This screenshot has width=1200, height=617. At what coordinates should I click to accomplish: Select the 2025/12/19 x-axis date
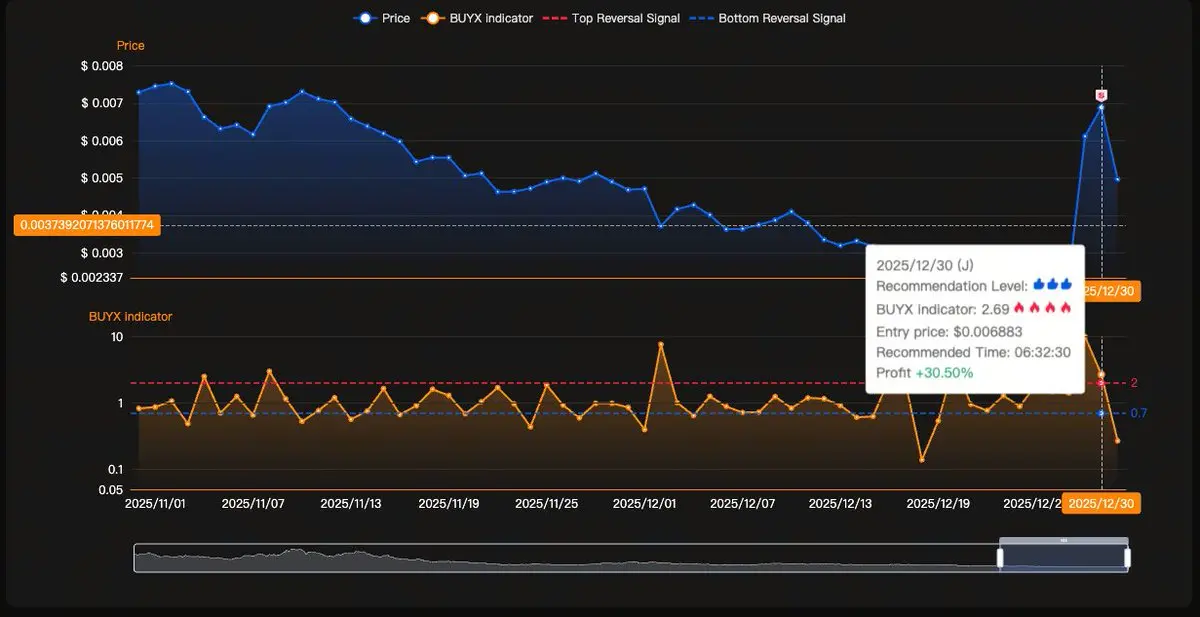click(938, 503)
